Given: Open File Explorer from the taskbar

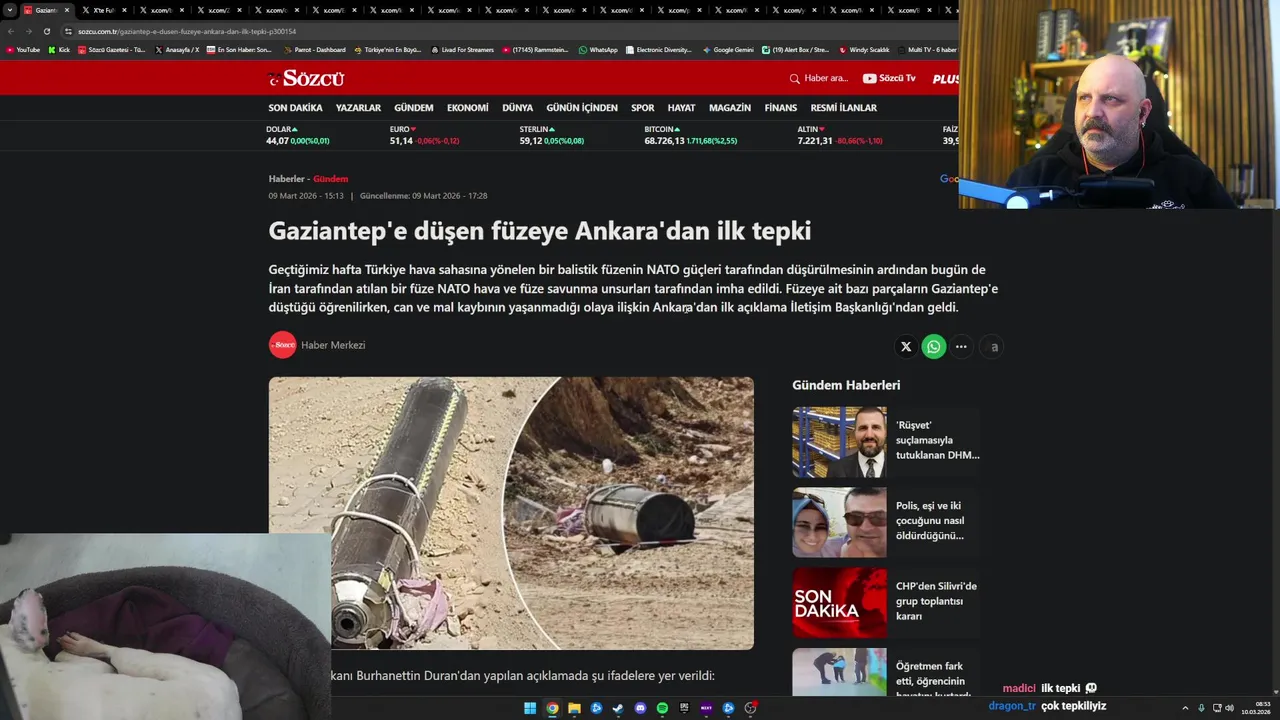Looking at the screenshot, I should (574, 708).
